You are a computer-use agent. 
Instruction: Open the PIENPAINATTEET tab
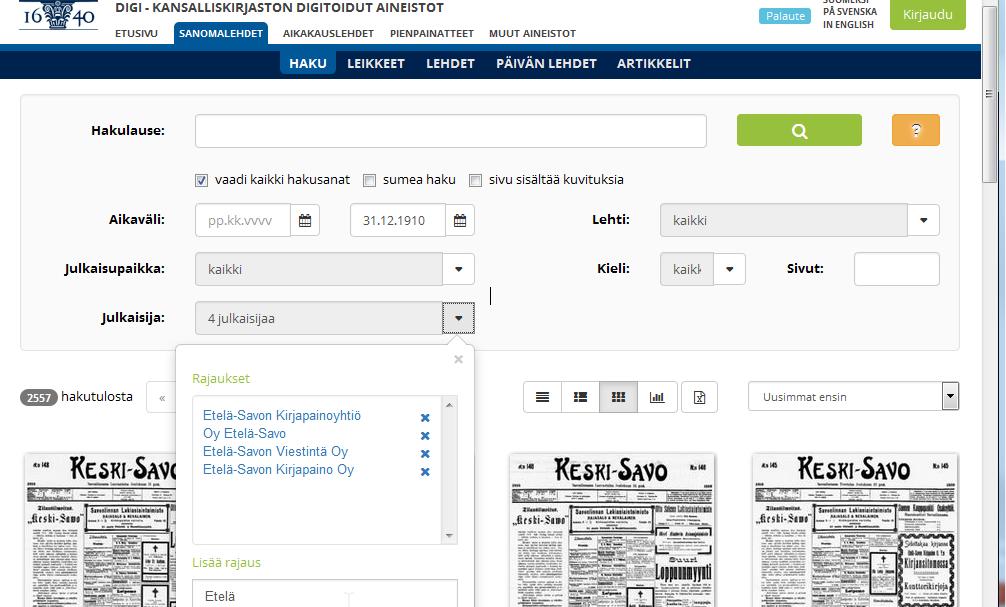pos(432,33)
